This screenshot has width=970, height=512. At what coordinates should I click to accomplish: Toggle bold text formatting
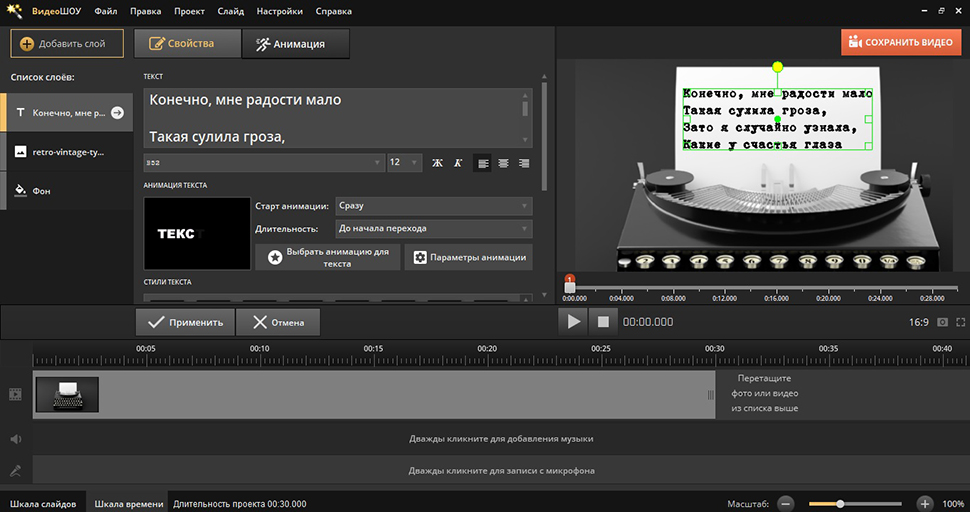pos(437,163)
